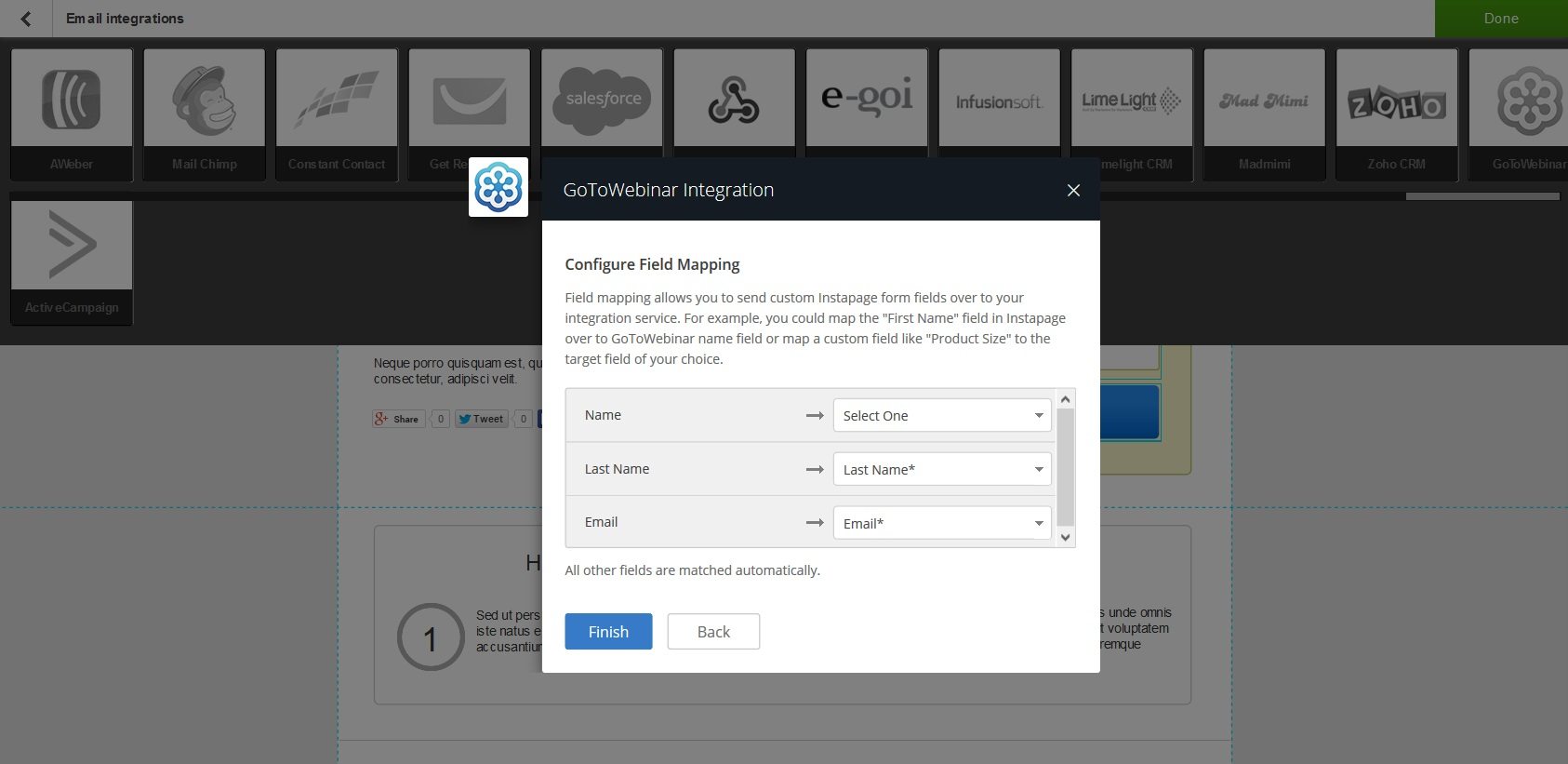
Task: Click the Finish button
Action: coord(608,632)
